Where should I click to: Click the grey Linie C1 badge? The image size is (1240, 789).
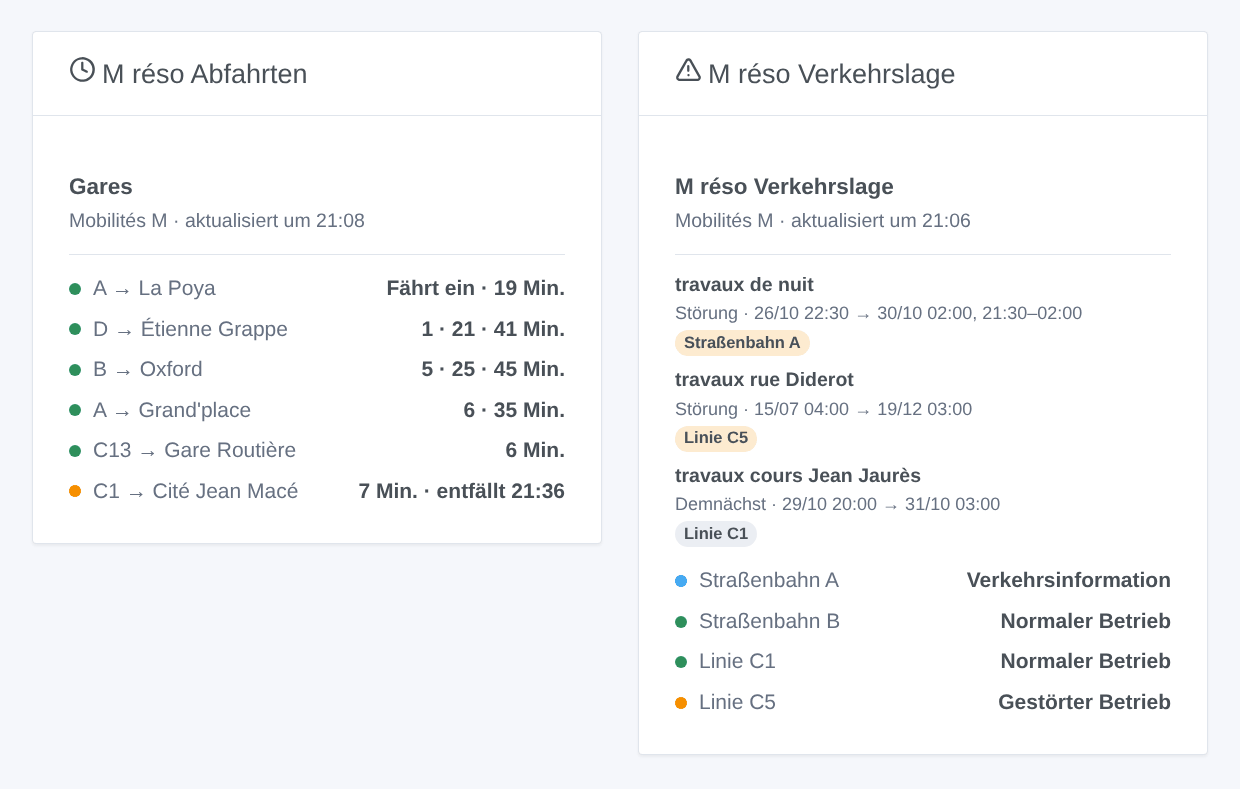coord(716,534)
